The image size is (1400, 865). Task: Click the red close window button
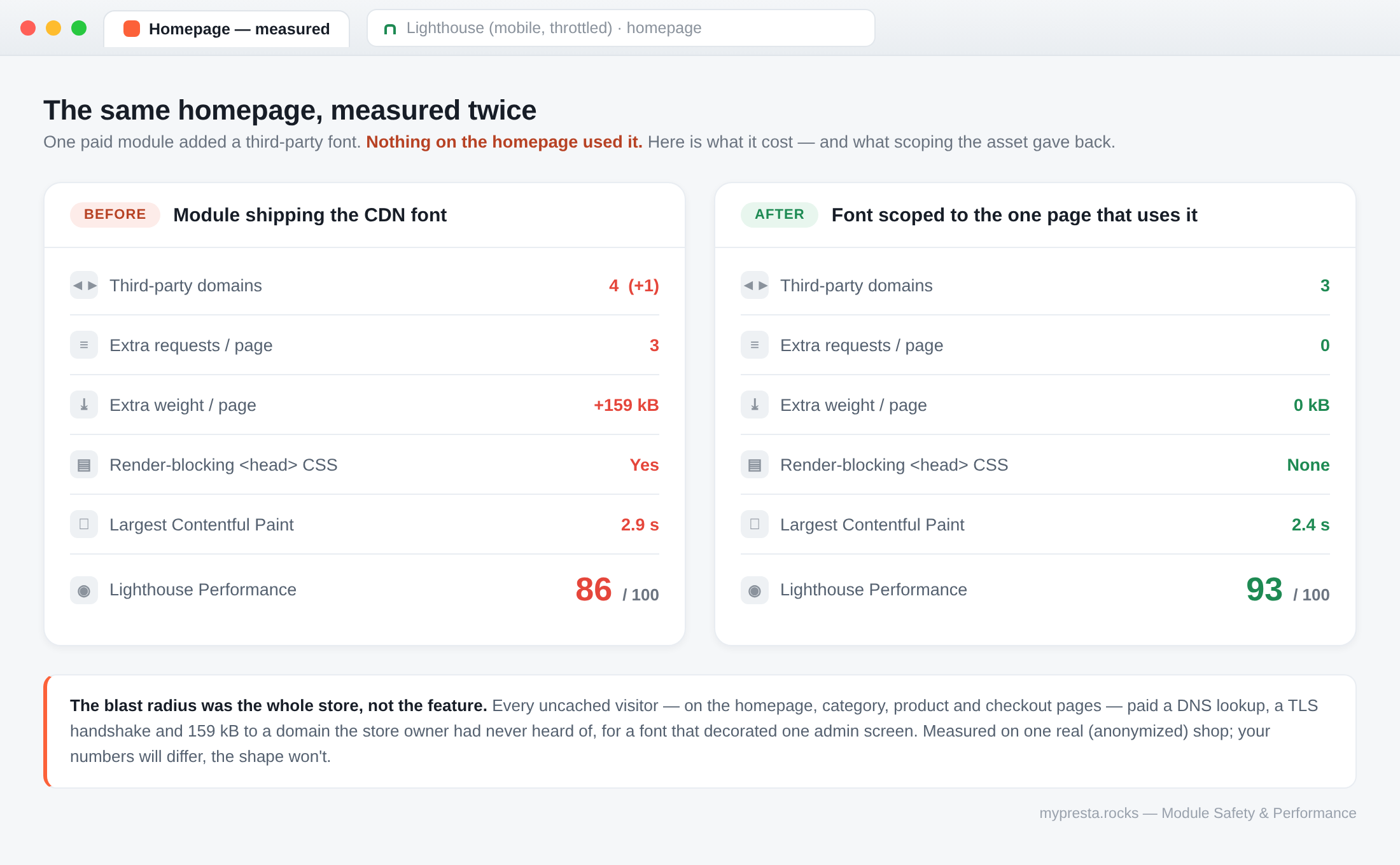point(28,28)
